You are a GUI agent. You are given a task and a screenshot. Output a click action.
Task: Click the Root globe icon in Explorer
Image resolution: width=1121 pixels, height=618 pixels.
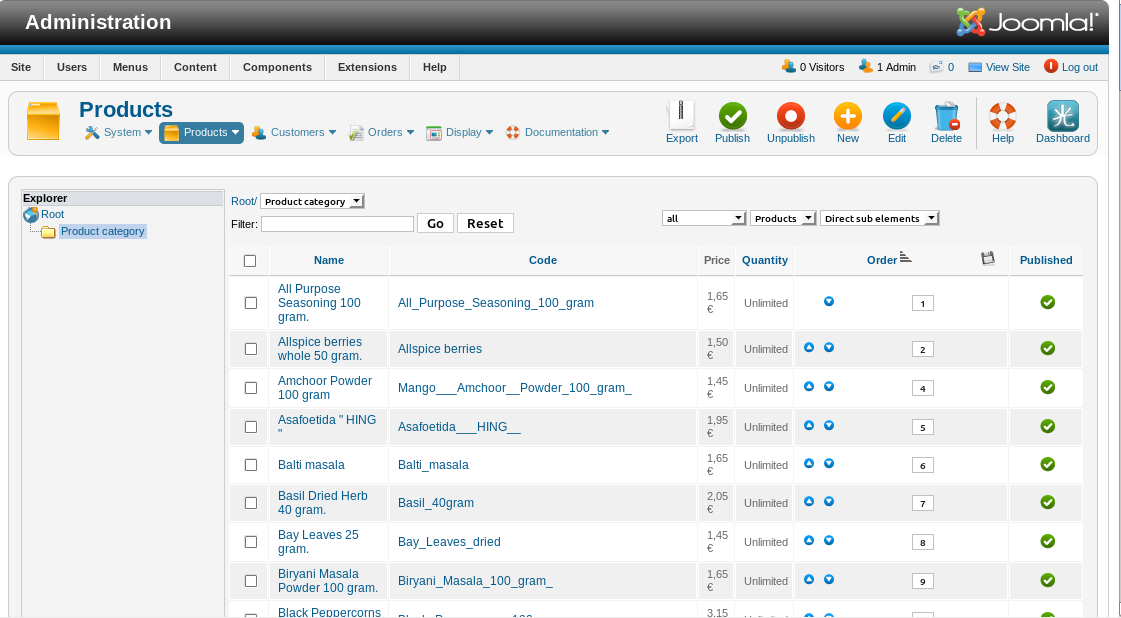point(31,214)
